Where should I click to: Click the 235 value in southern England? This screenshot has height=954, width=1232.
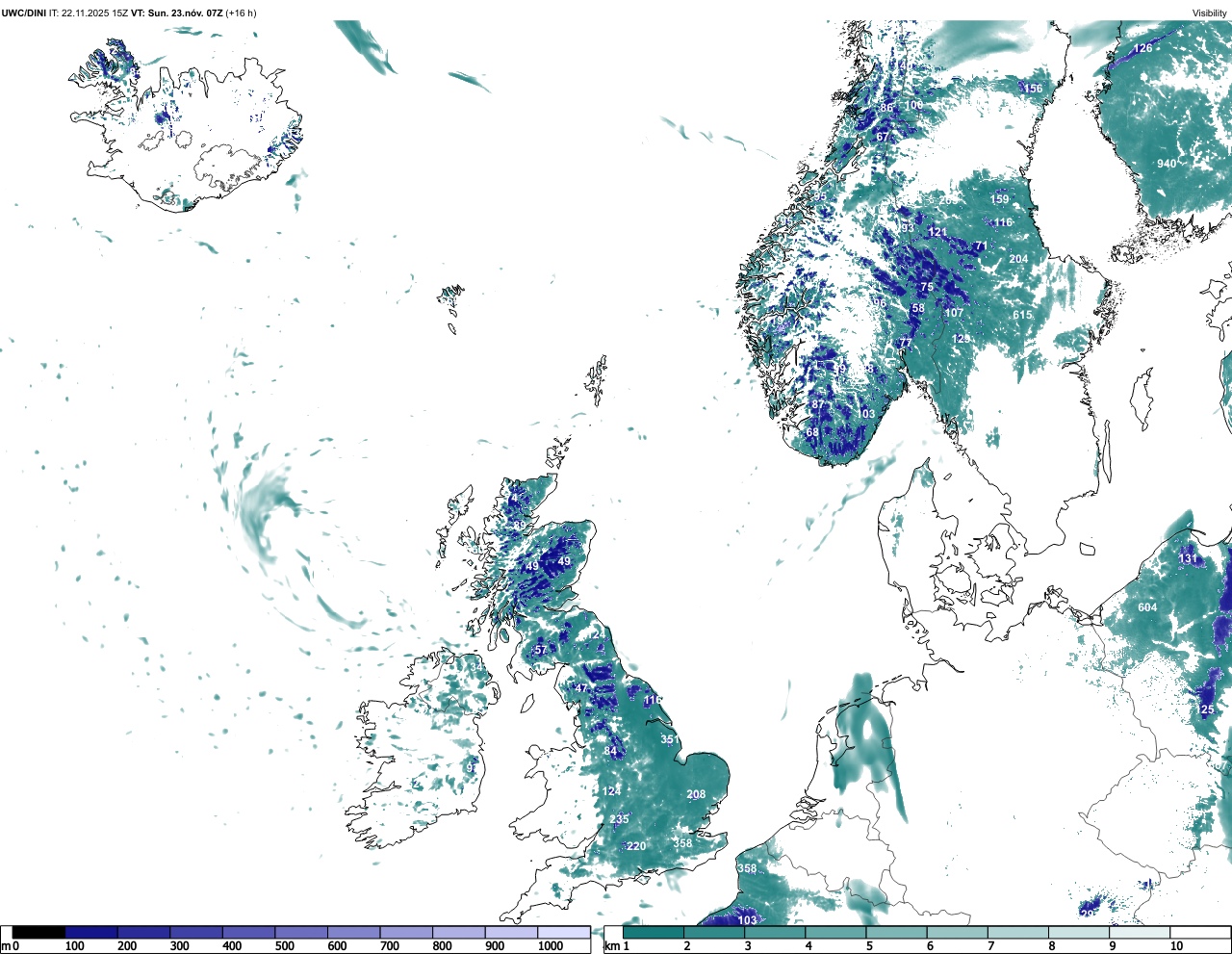619,820
